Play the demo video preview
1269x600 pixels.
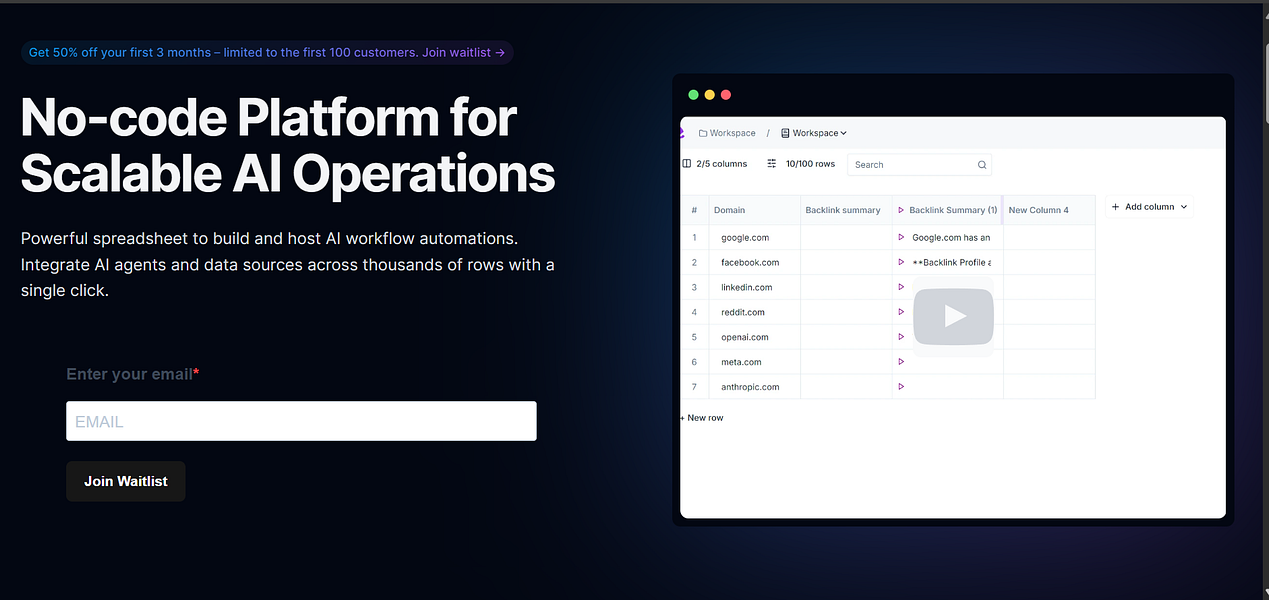[x=953, y=317]
